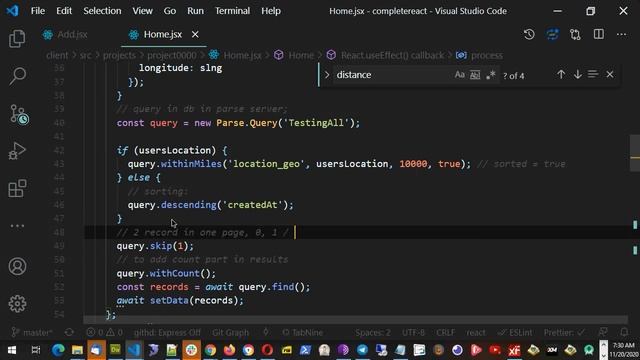Change language mode via react item
Viewport: 640px width, 360px height.
pos(476,333)
